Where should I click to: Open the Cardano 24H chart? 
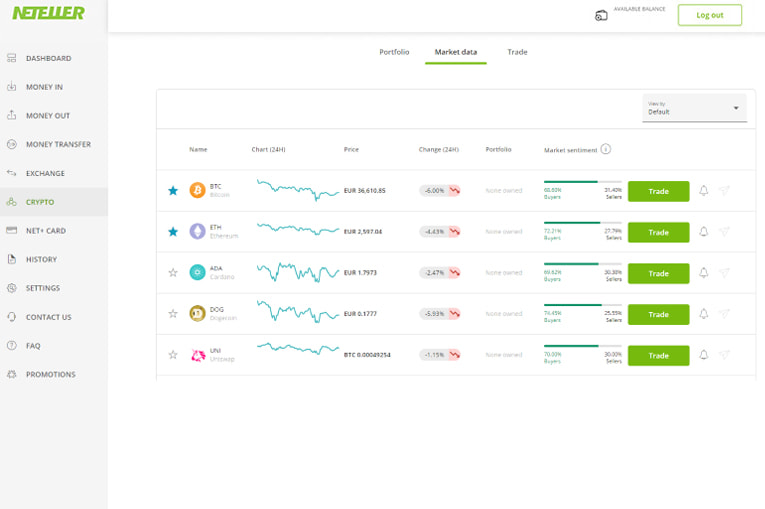298,272
